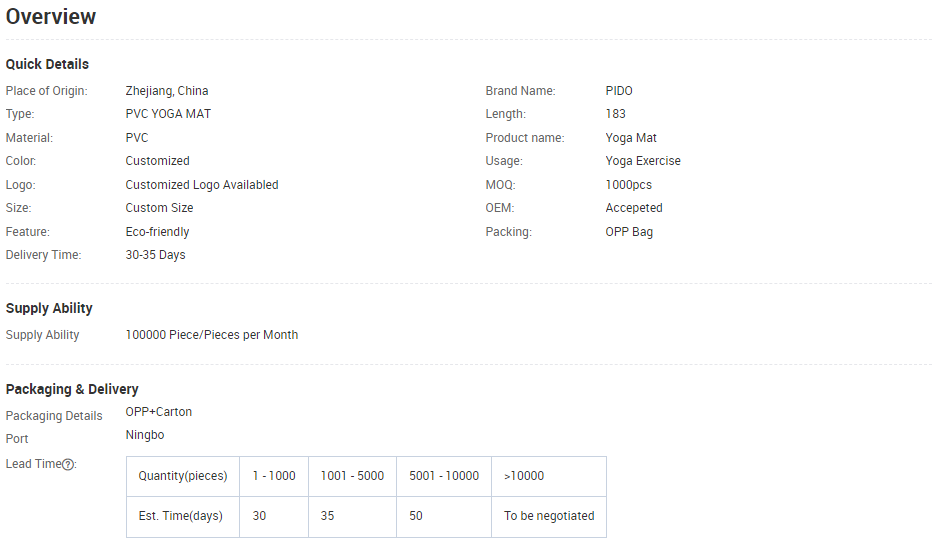Select the PVC YOGA MAT type value
The width and height of the screenshot is (943, 544).
tap(168, 114)
